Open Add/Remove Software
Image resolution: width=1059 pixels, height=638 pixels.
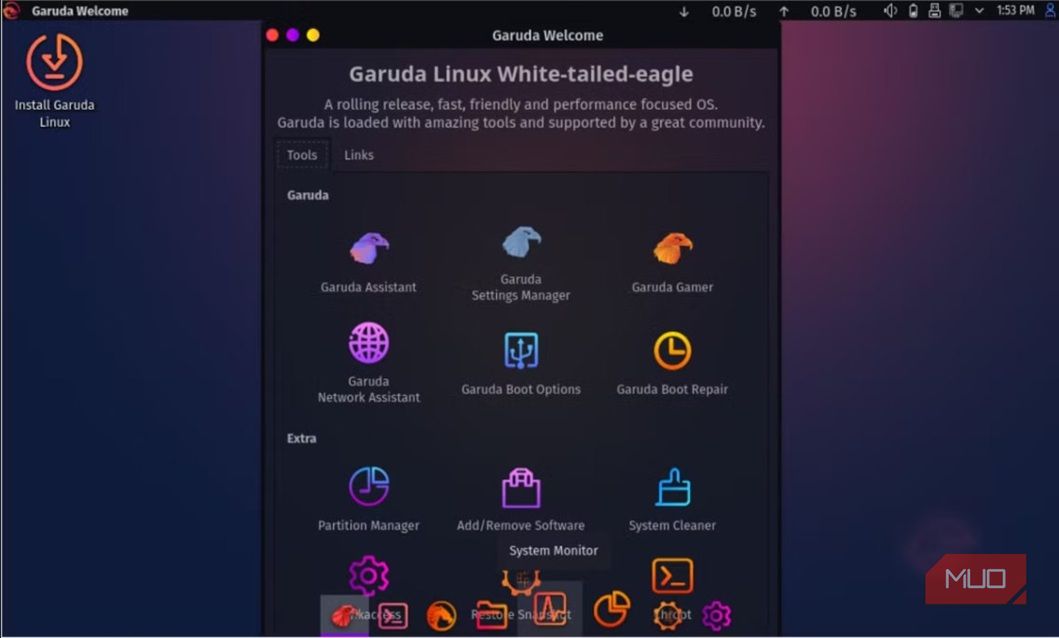pyautogui.click(x=521, y=499)
